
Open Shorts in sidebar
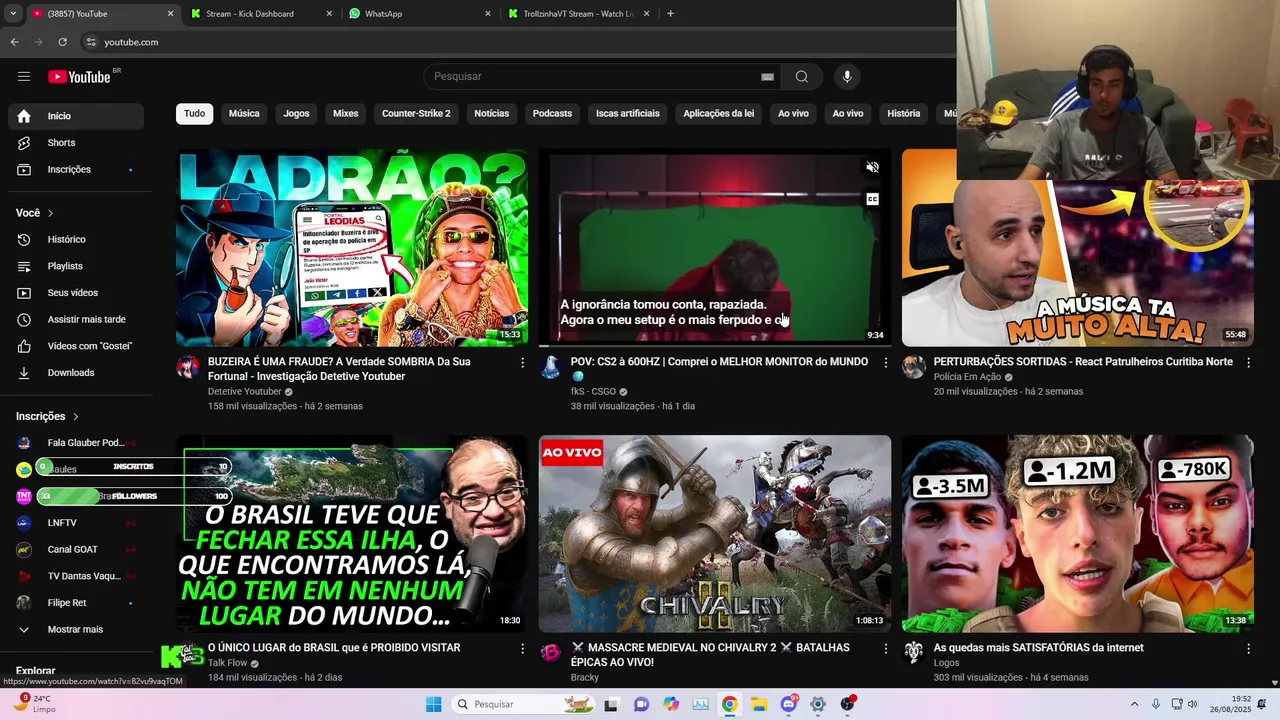point(76,143)
